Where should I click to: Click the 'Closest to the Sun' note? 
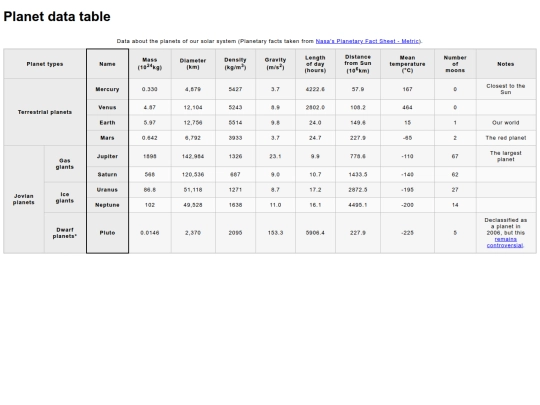pos(506,89)
